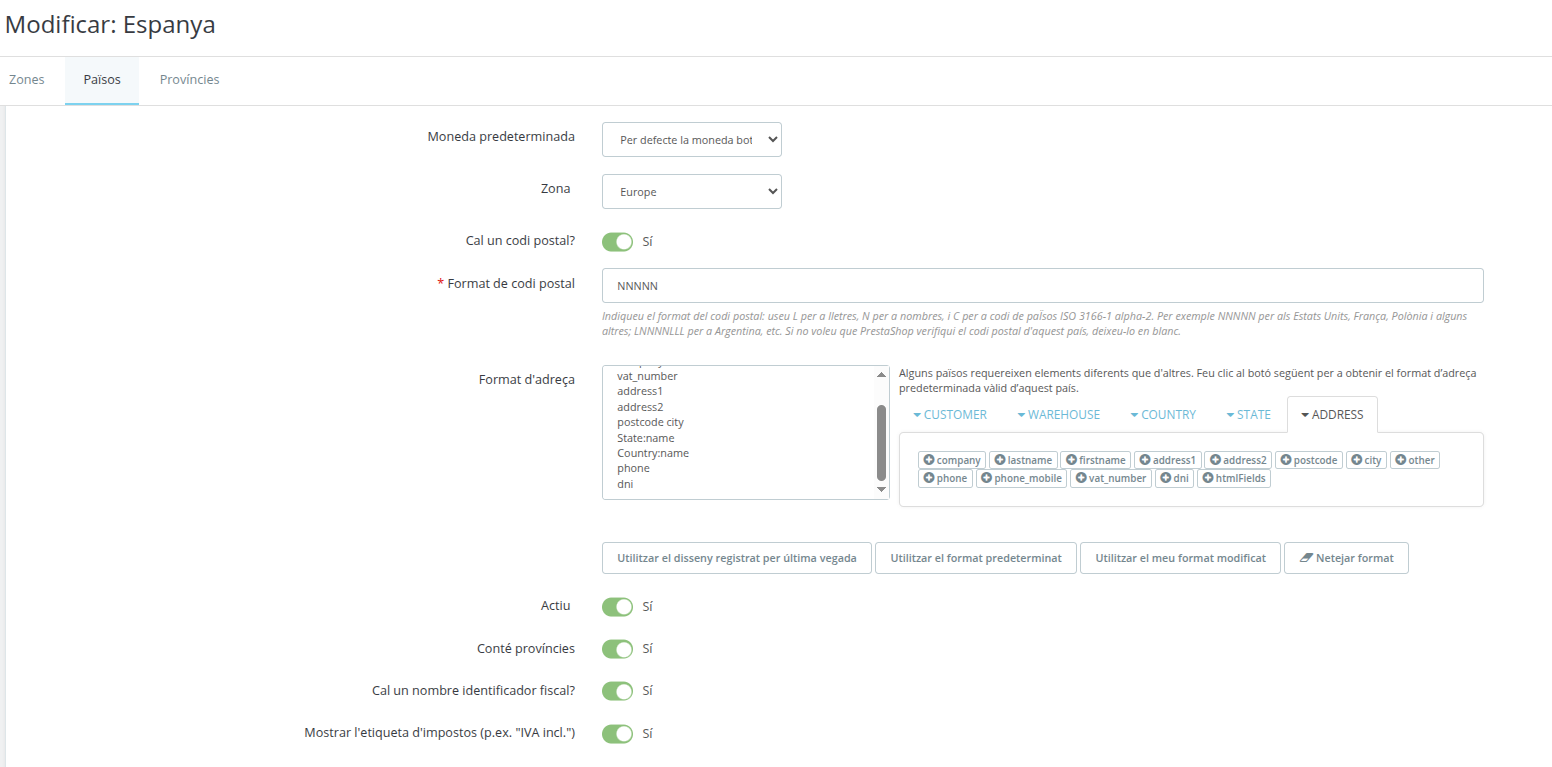The width and height of the screenshot is (1552, 767).
Task: Click the plus icon on vat_number tag
Action: tap(1081, 478)
